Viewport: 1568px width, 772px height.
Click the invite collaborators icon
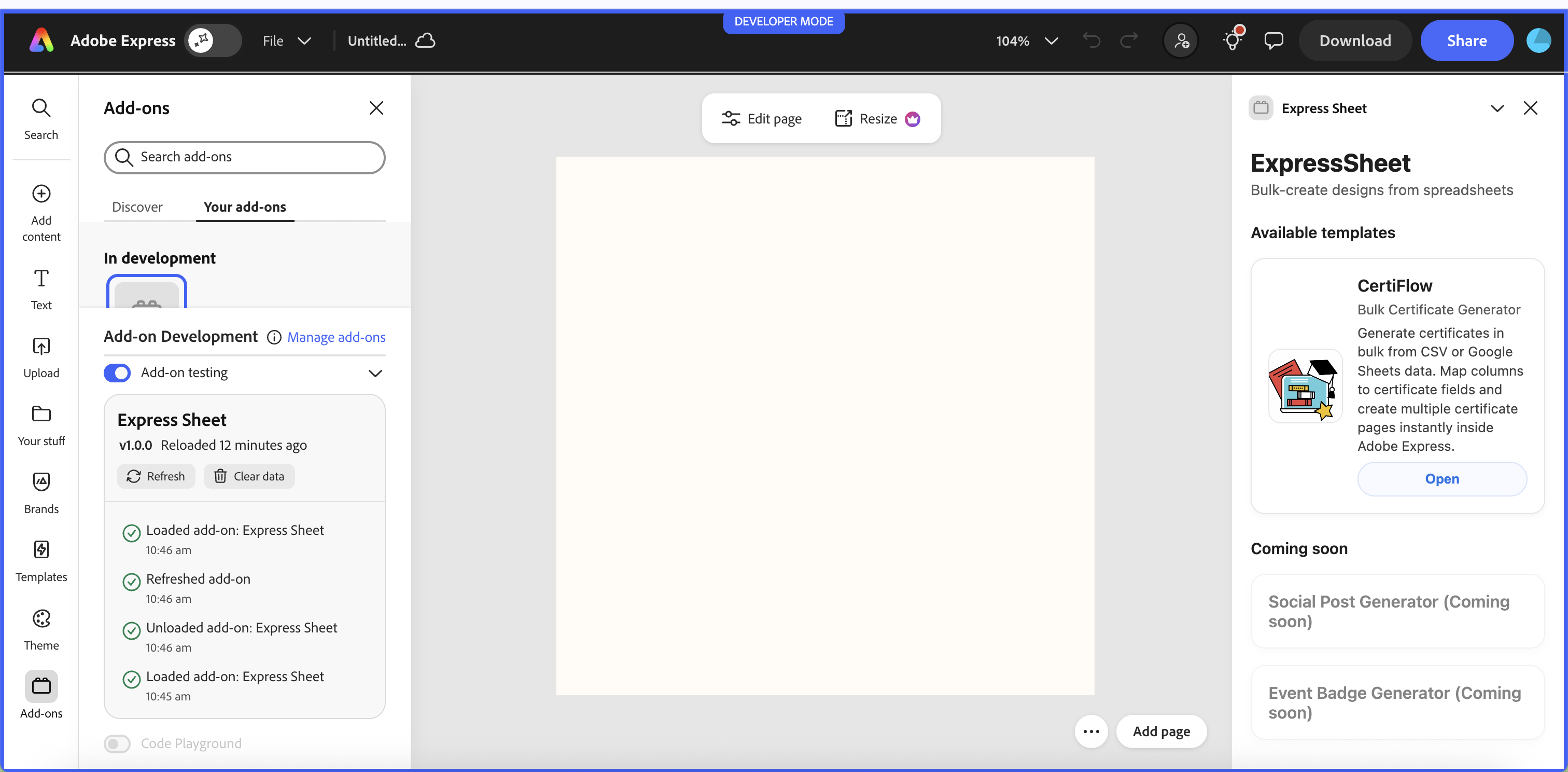tap(1180, 41)
